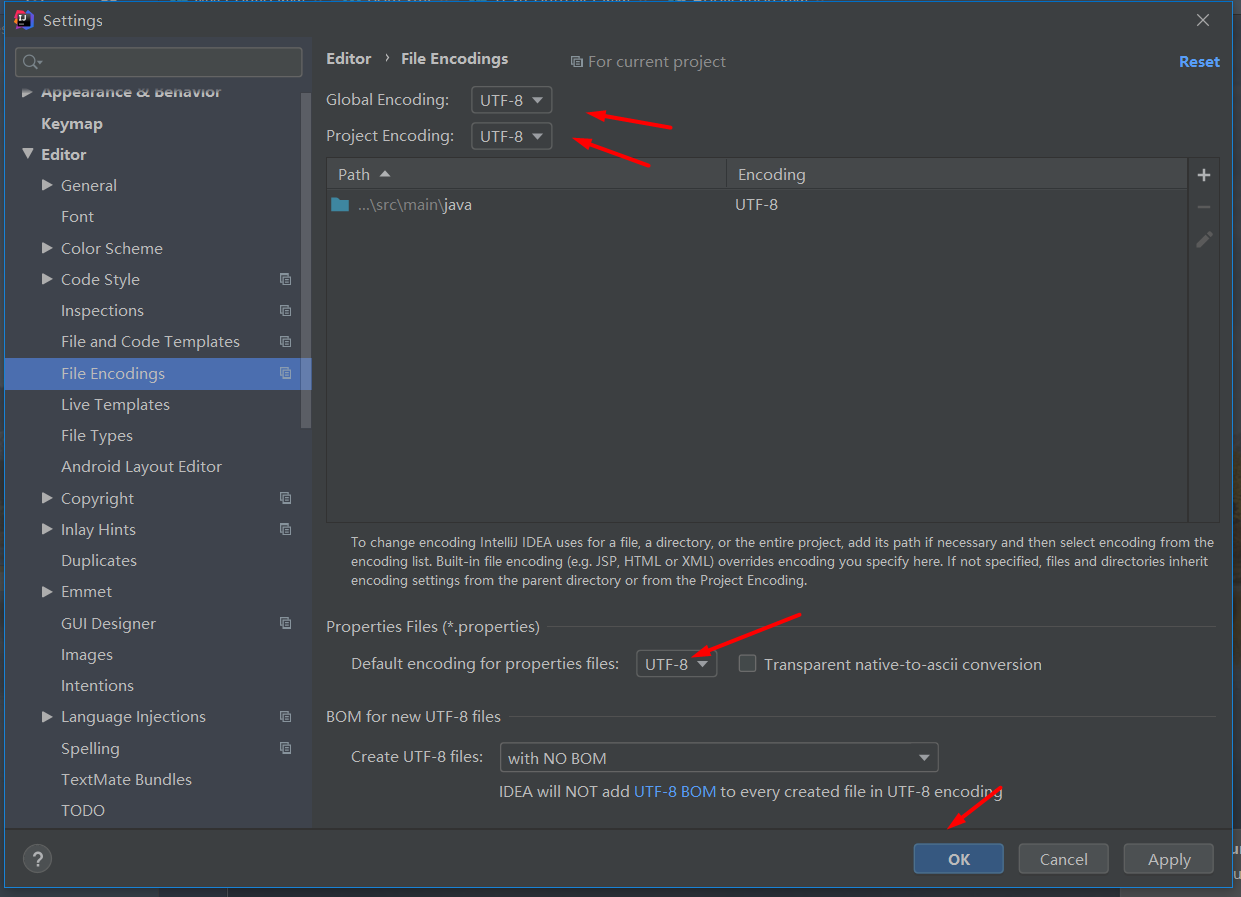
Task: Click project-level icon next to Code Style
Action: click(286, 280)
